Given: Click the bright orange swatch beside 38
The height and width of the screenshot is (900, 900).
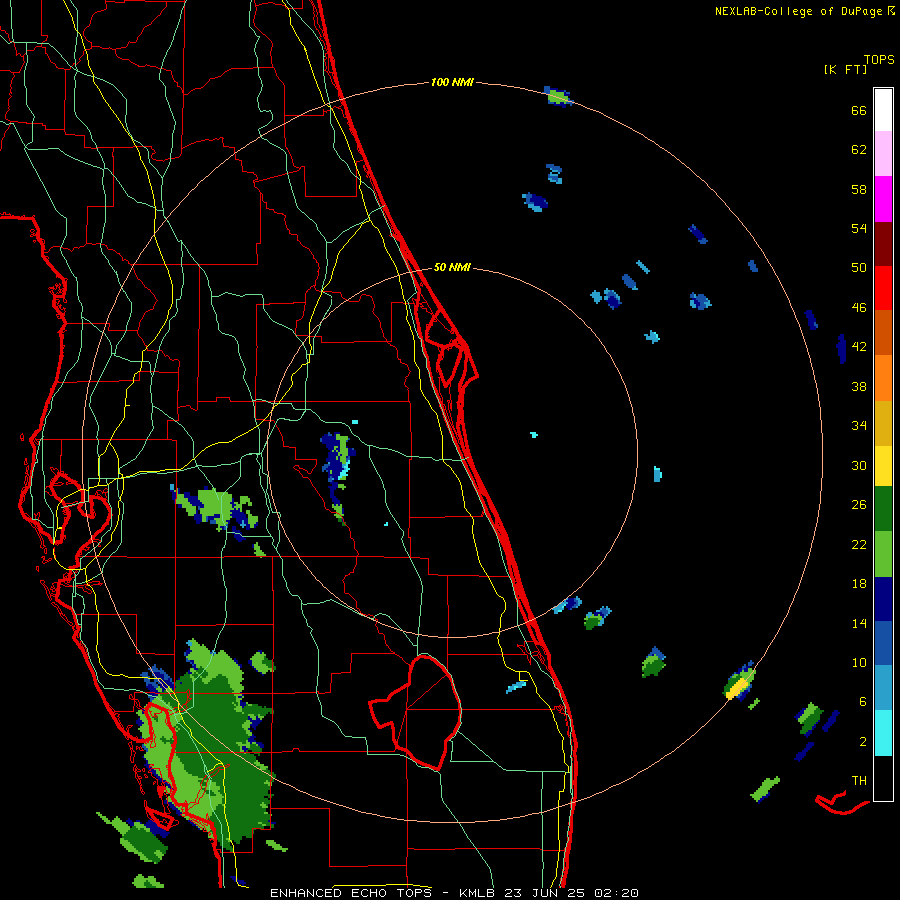Looking at the screenshot, I should click(x=883, y=378).
